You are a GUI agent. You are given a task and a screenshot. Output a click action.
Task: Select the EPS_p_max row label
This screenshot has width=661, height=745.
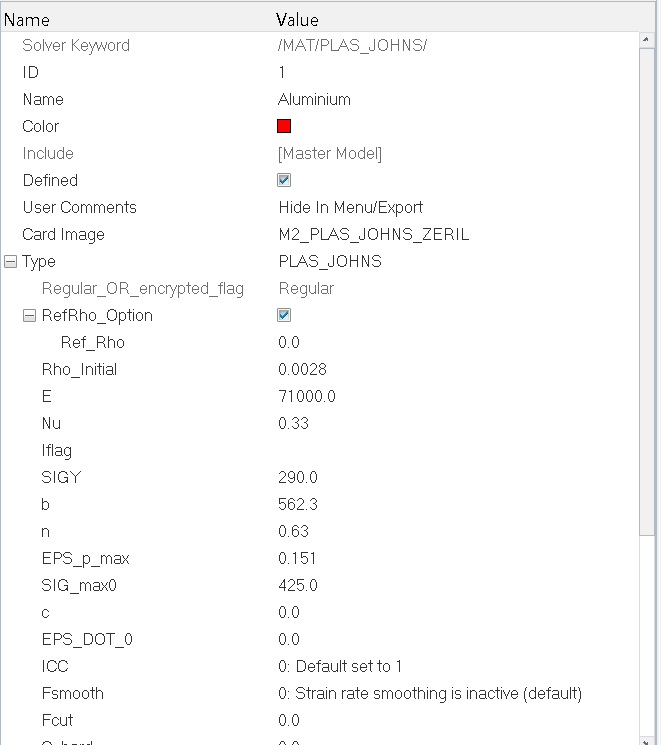pos(86,558)
